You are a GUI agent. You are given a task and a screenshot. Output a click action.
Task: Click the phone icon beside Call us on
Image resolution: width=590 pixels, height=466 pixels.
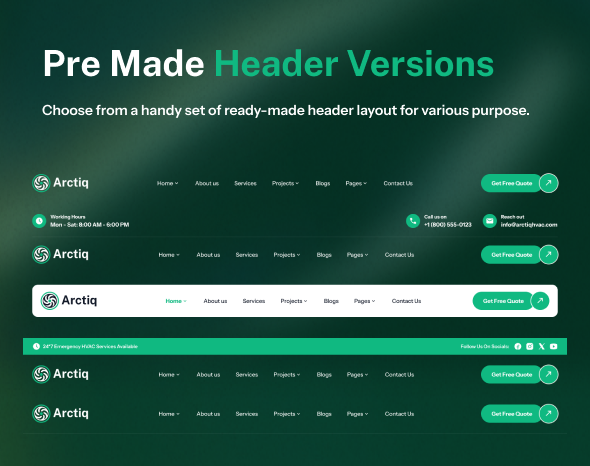(413, 221)
